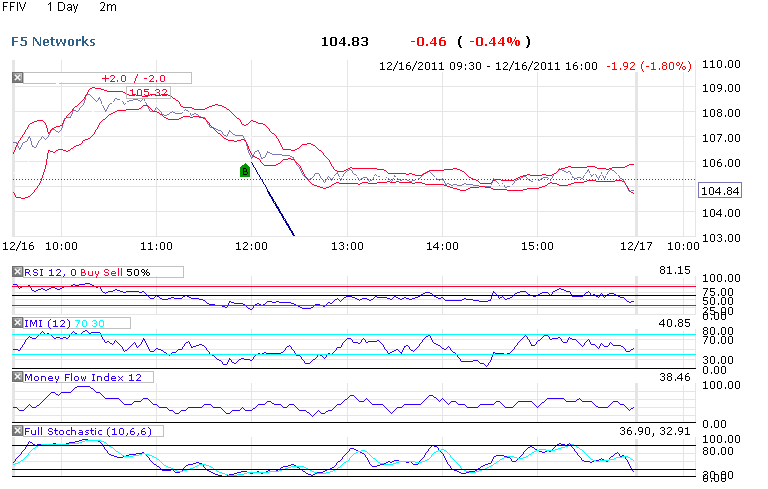This screenshot has width=768, height=489.
Task: Click the RSI 12, 0 label
Action: [x=50, y=272]
